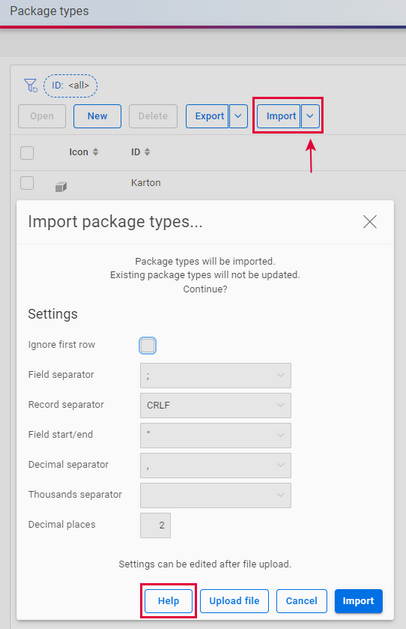Sort by the Icon column arrows
The image size is (406, 629).
(x=95, y=152)
